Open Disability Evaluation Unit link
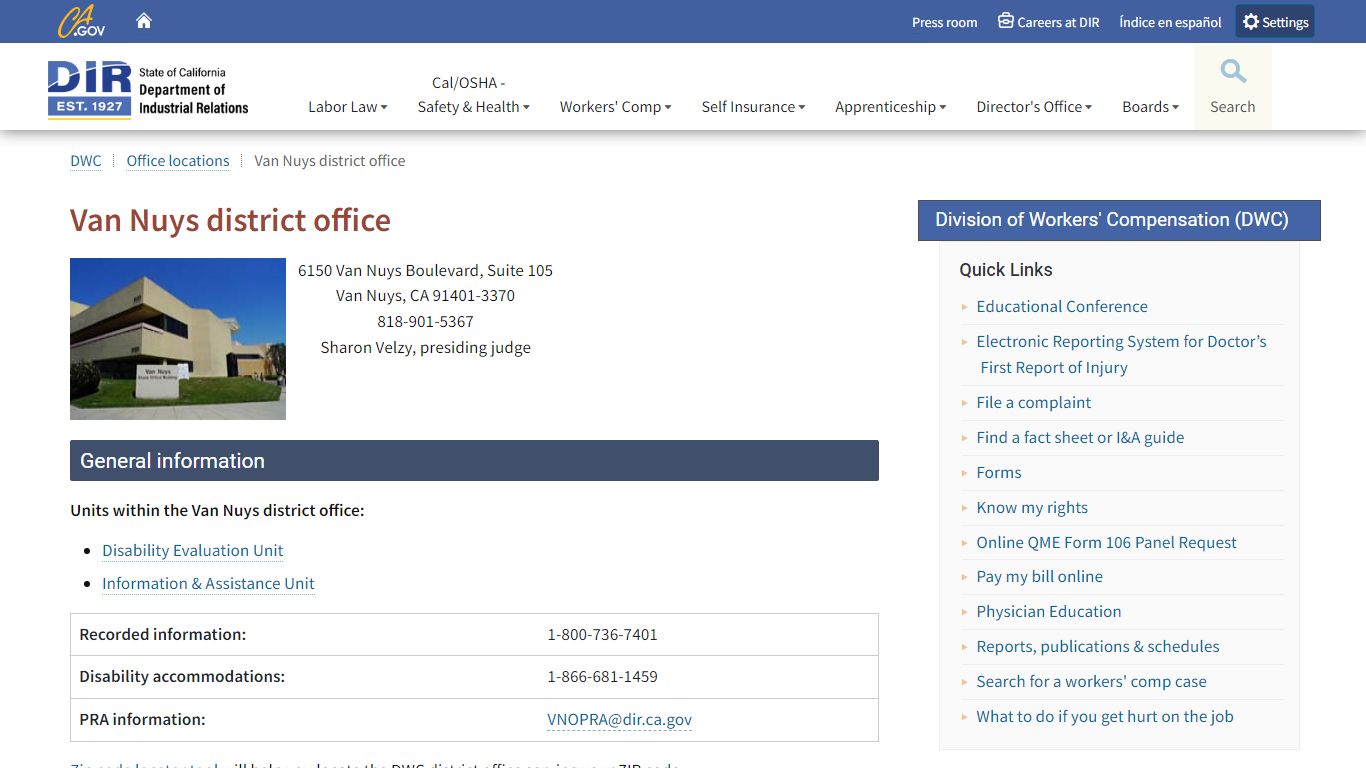 [192, 551]
